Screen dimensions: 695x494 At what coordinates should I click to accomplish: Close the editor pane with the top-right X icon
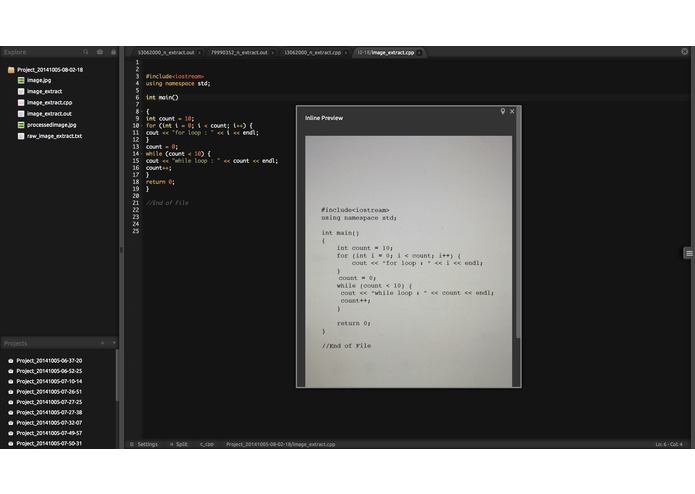[x=684, y=51]
